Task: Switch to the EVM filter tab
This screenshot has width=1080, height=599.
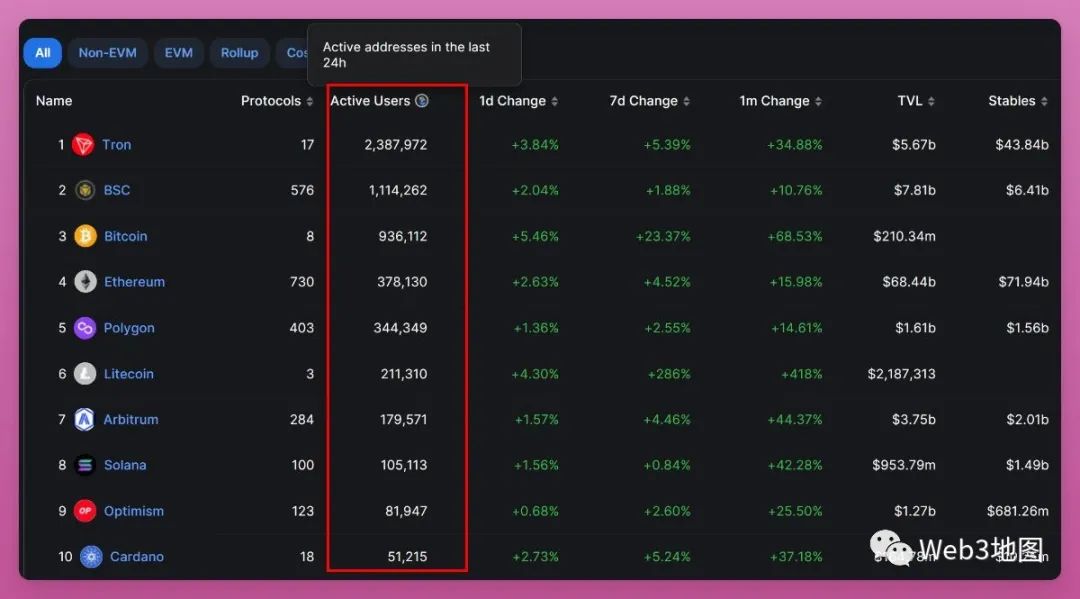Action: (178, 53)
